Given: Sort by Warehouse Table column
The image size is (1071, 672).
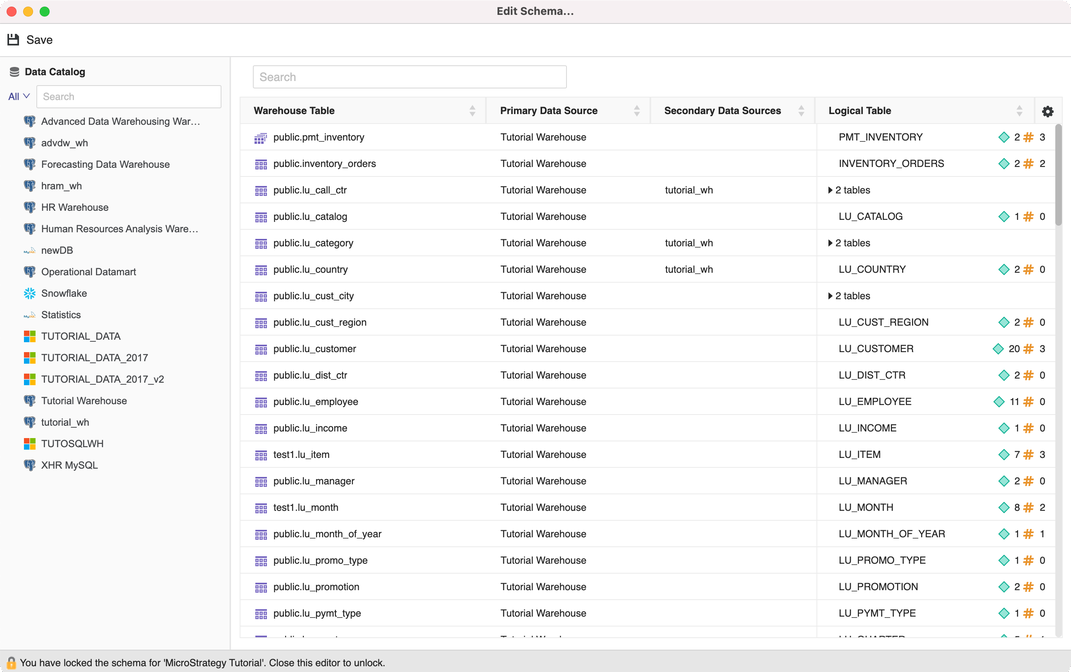Looking at the screenshot, I should coord(472,111).
